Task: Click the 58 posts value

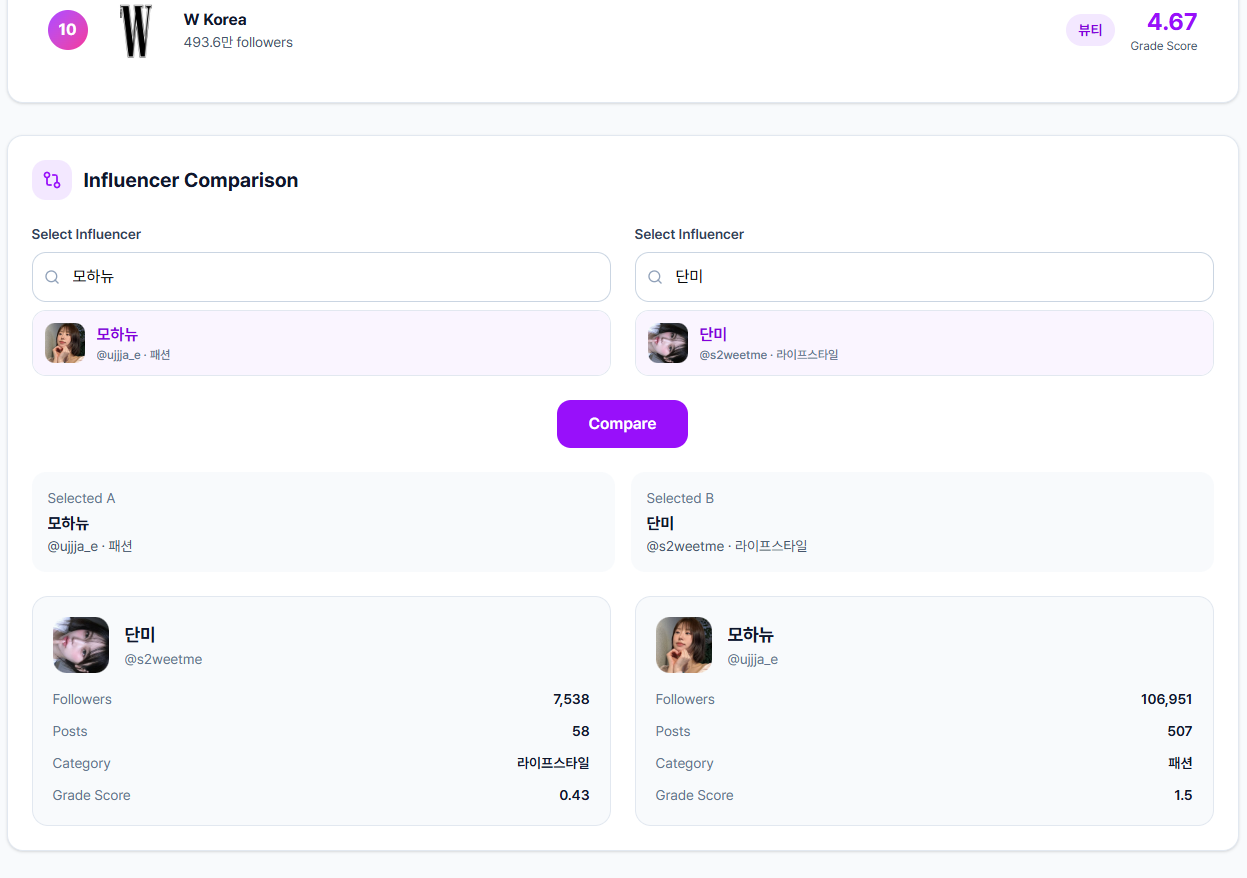Action: pyautogui.click(x=581, y=731)
